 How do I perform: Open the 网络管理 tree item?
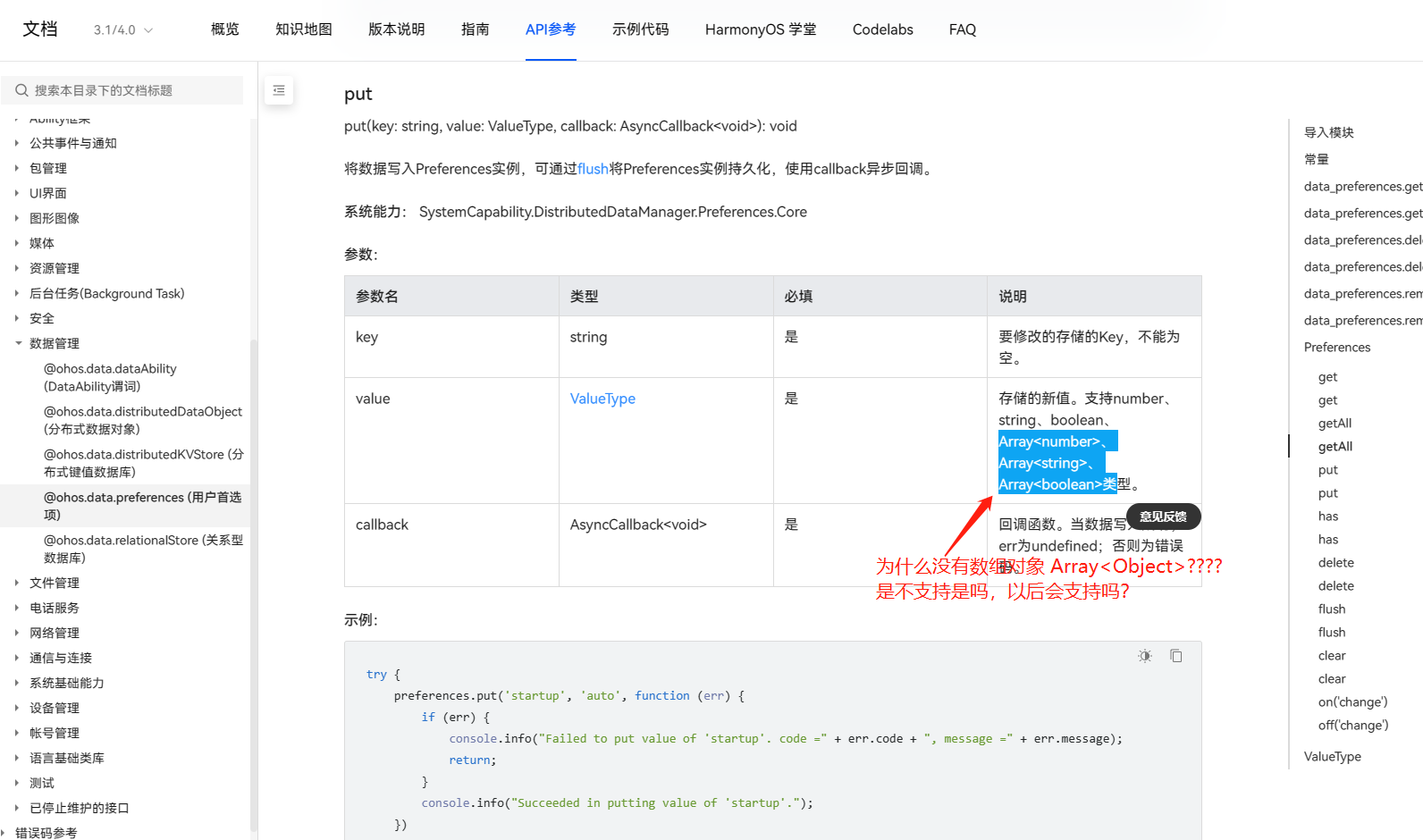pos(55,633)
